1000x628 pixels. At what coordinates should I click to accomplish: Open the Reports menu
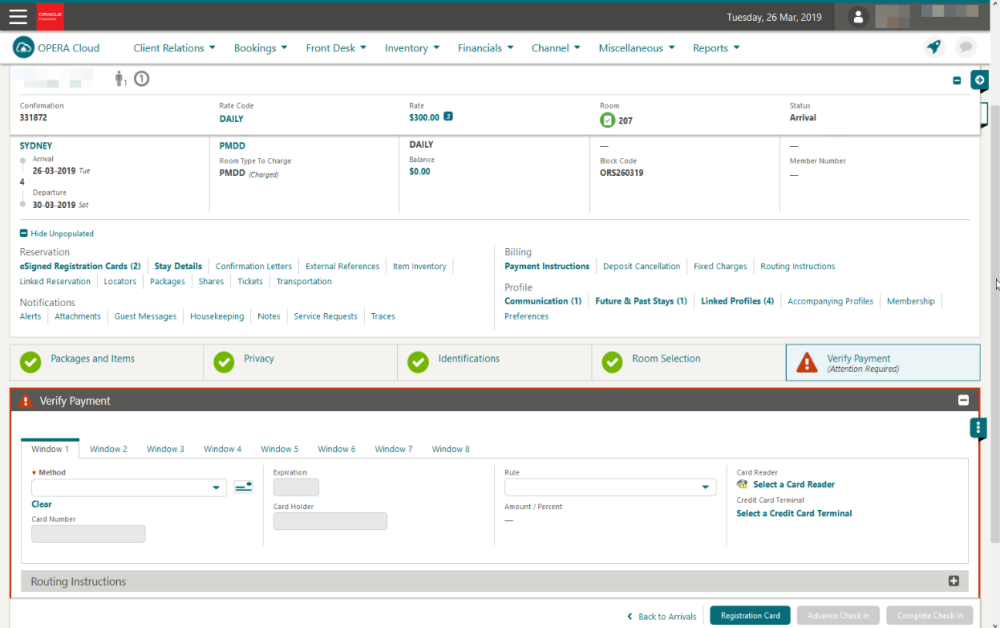tap(716, 48)
